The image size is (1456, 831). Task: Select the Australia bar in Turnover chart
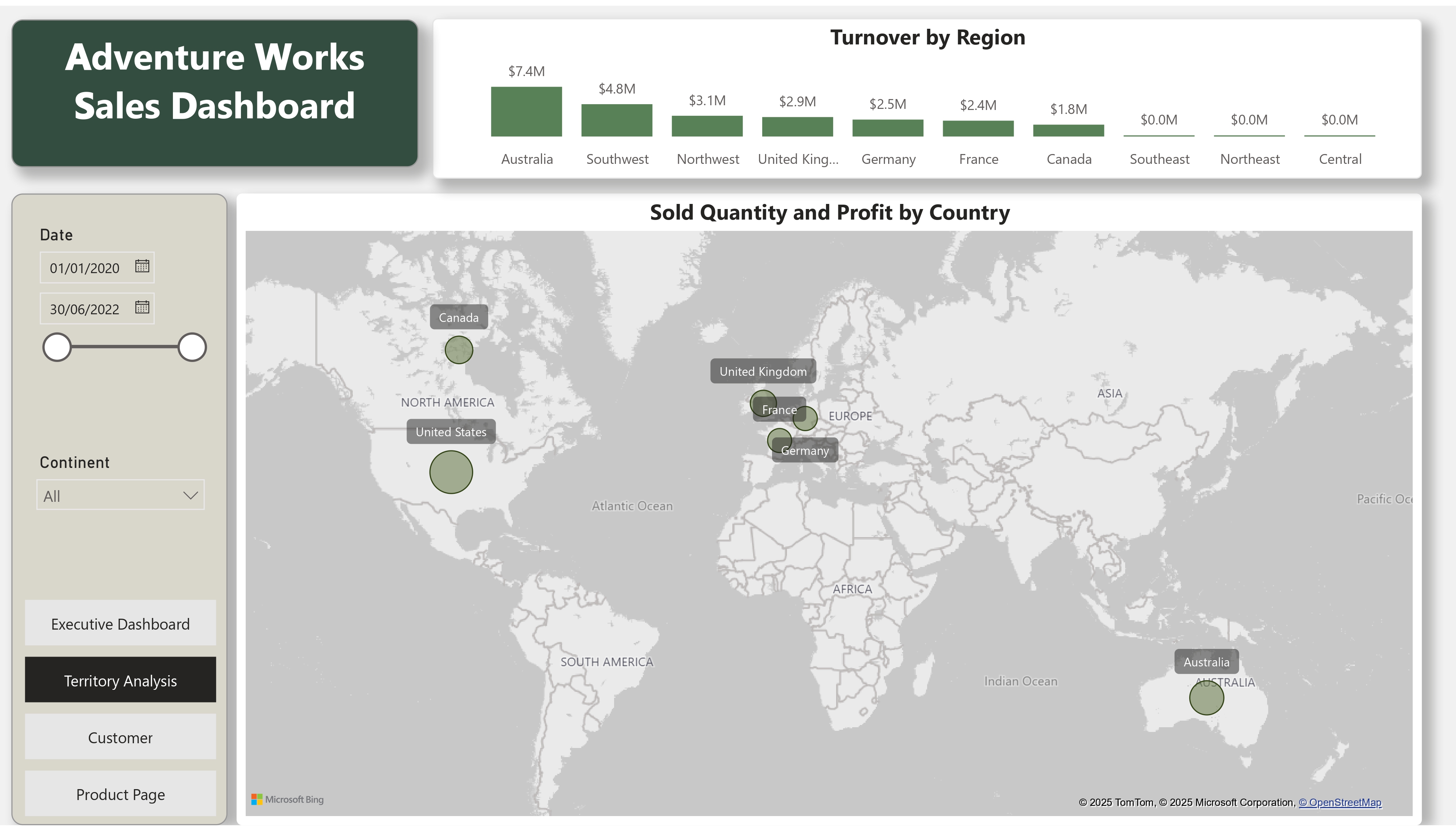point(526,111)
